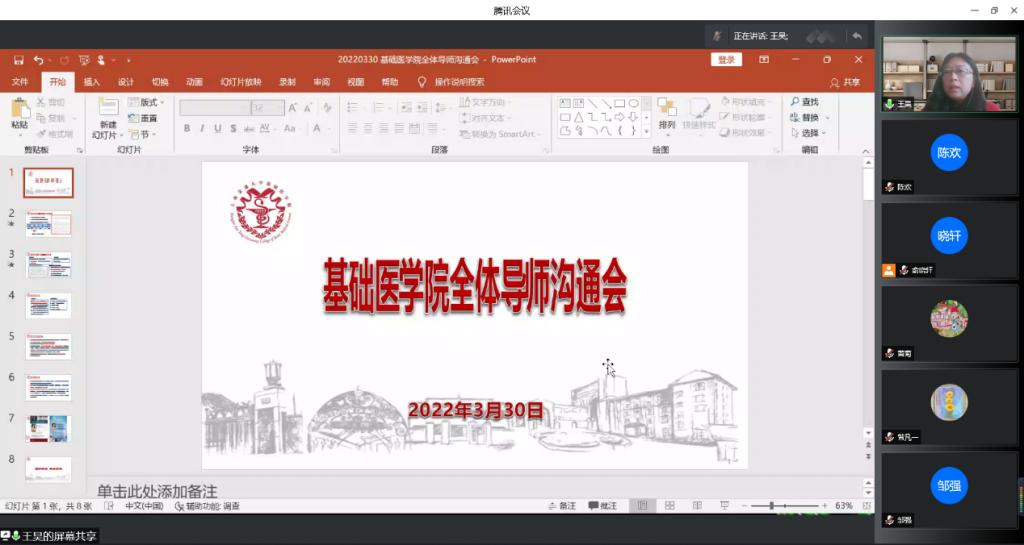Click the Undo arrow icon

pos(38,60)
